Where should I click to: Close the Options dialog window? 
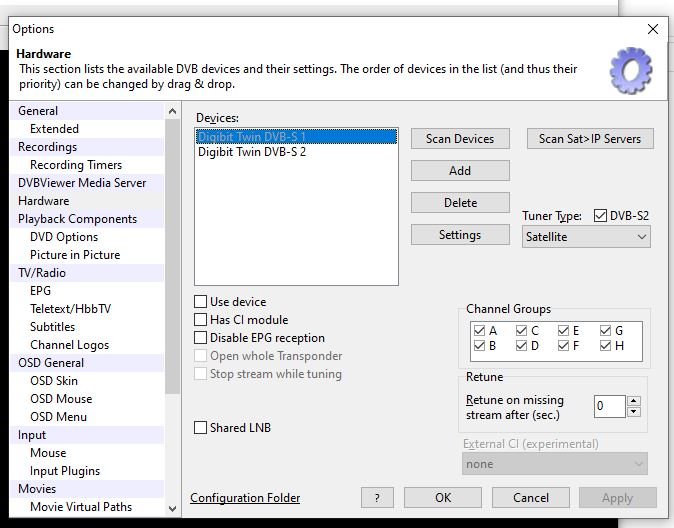(x=653, y=29)
